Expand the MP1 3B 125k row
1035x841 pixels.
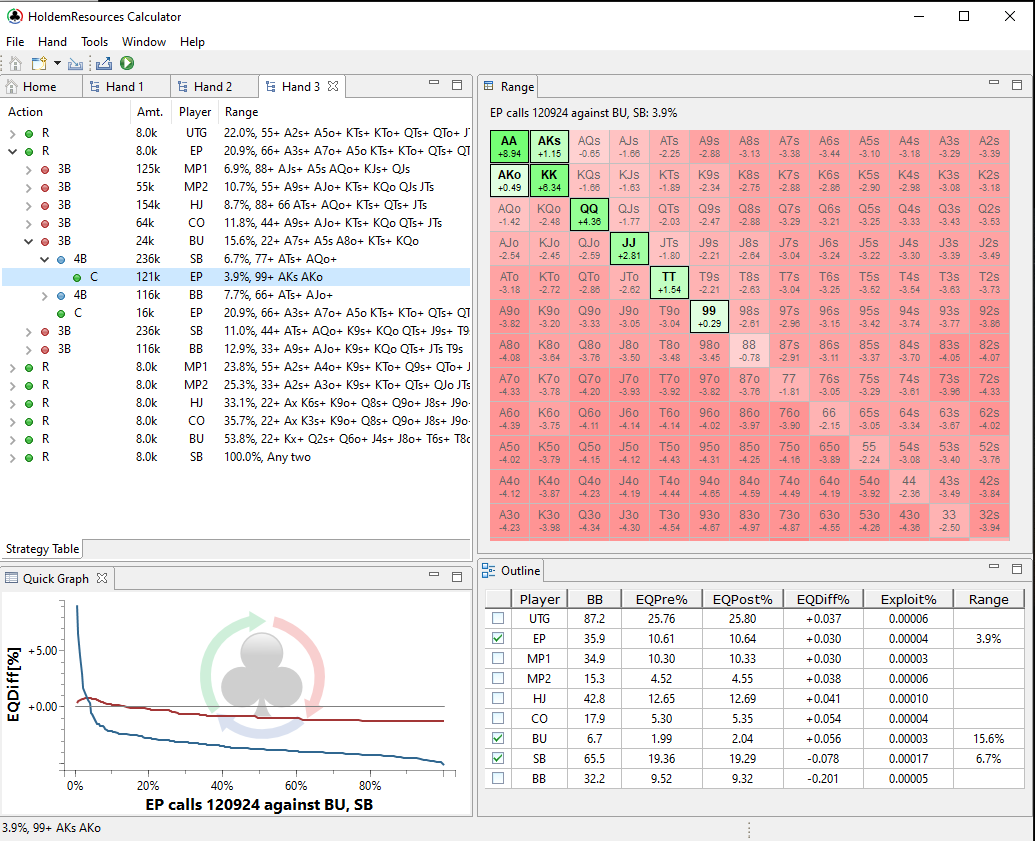tap(28, 170)
